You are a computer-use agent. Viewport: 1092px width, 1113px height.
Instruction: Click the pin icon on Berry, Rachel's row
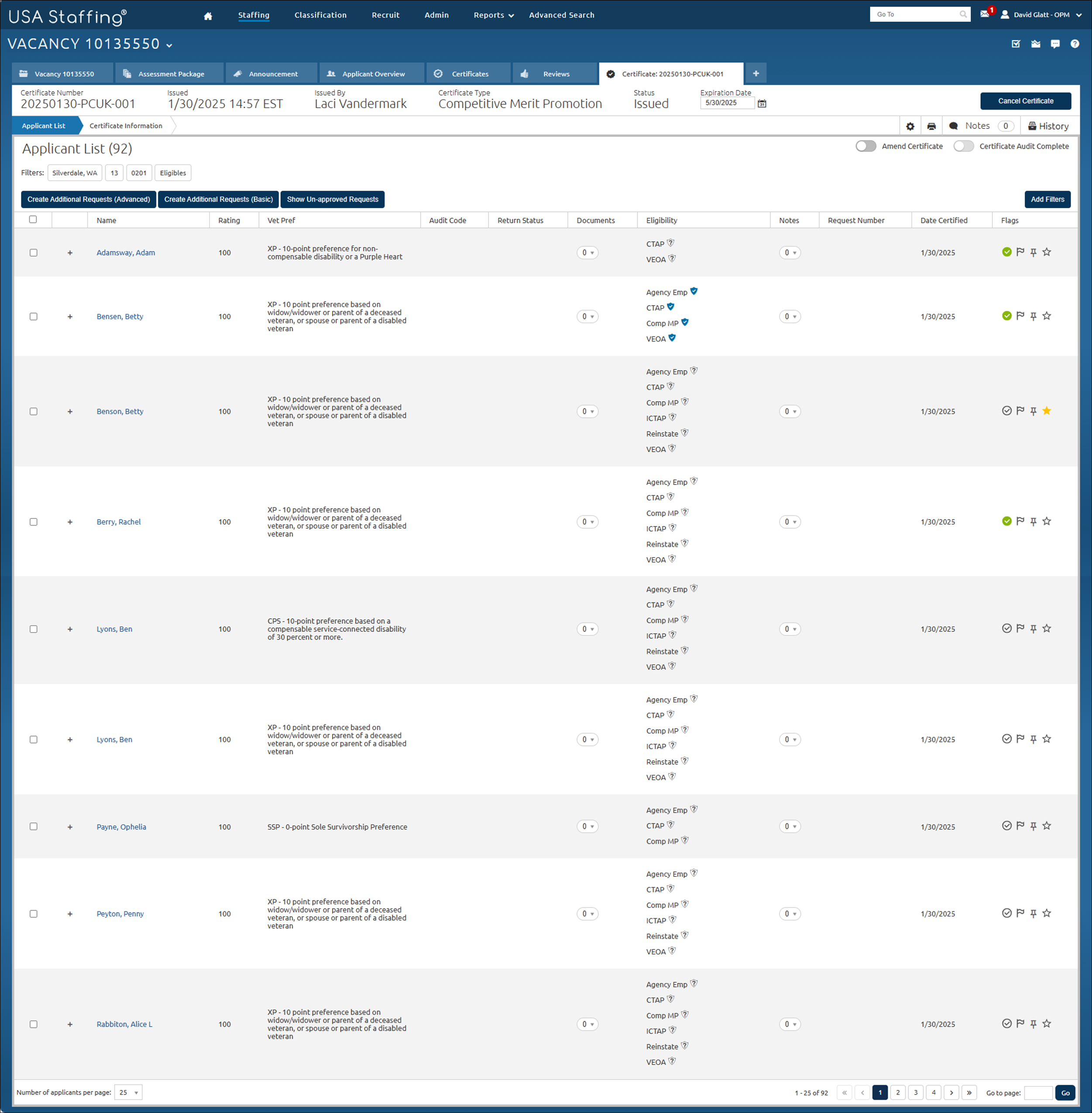[1034, 521]
